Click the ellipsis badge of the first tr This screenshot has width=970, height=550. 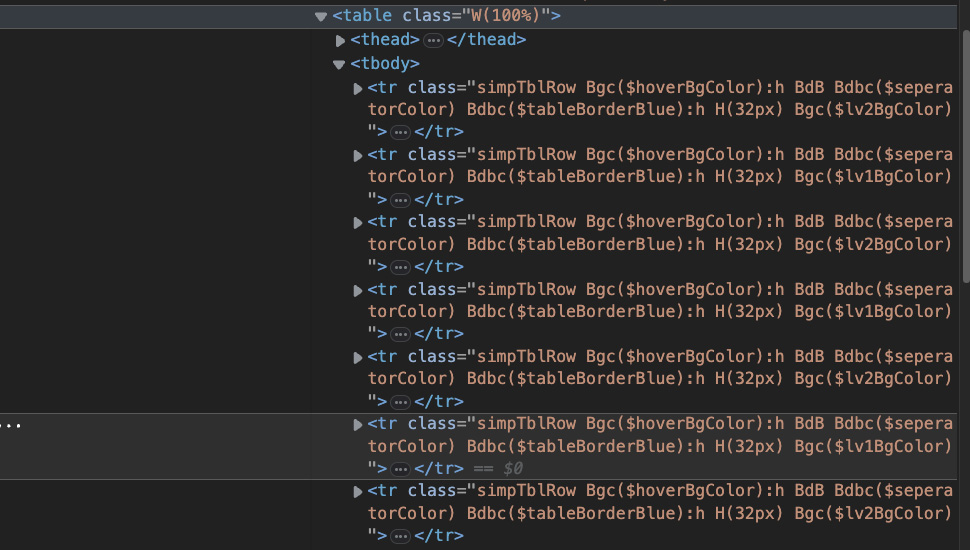pos(400,132)
